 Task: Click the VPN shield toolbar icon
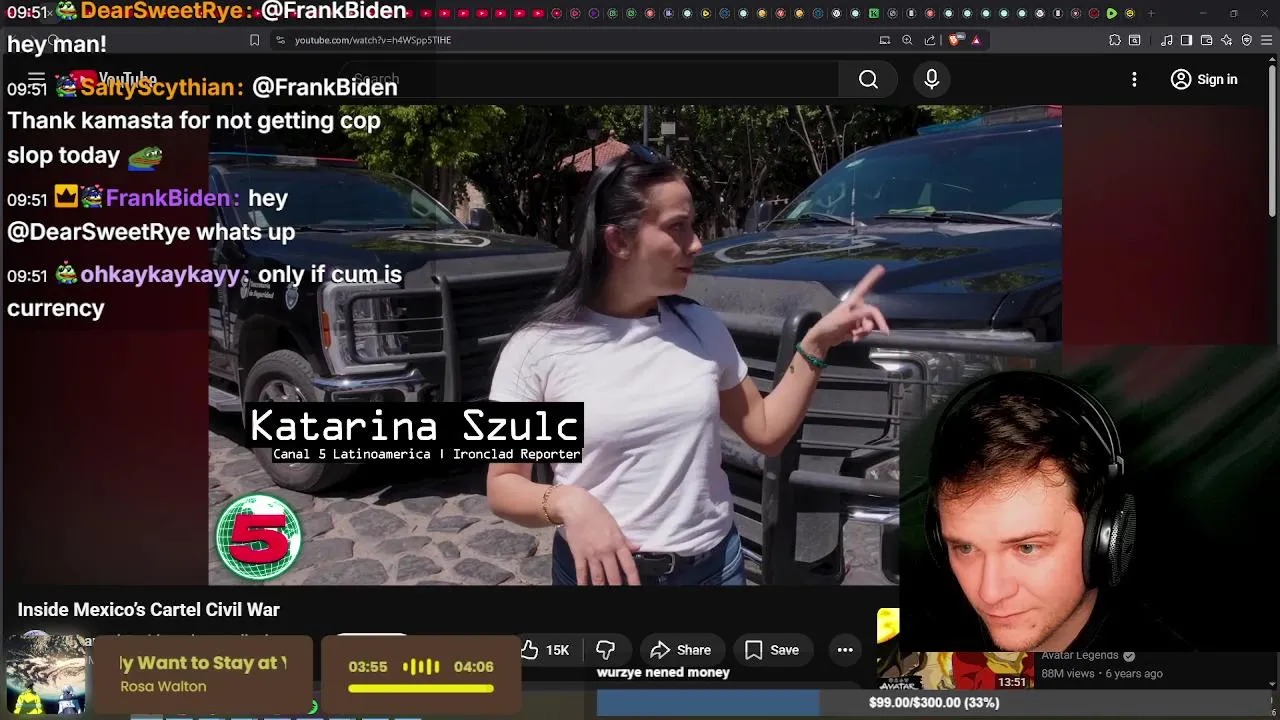(x=1247, y=40)
